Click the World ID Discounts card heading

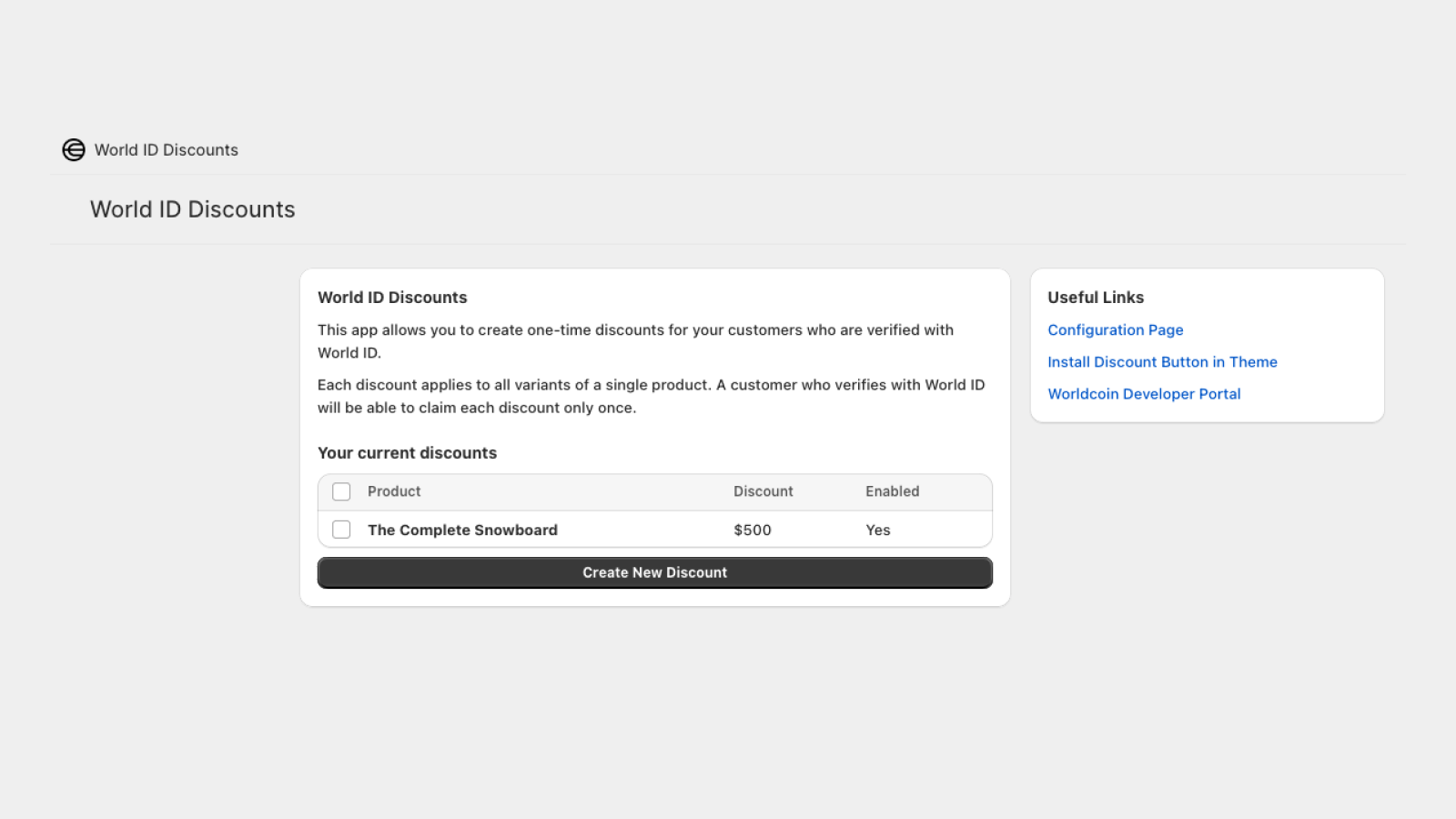[x=392, y=298]
